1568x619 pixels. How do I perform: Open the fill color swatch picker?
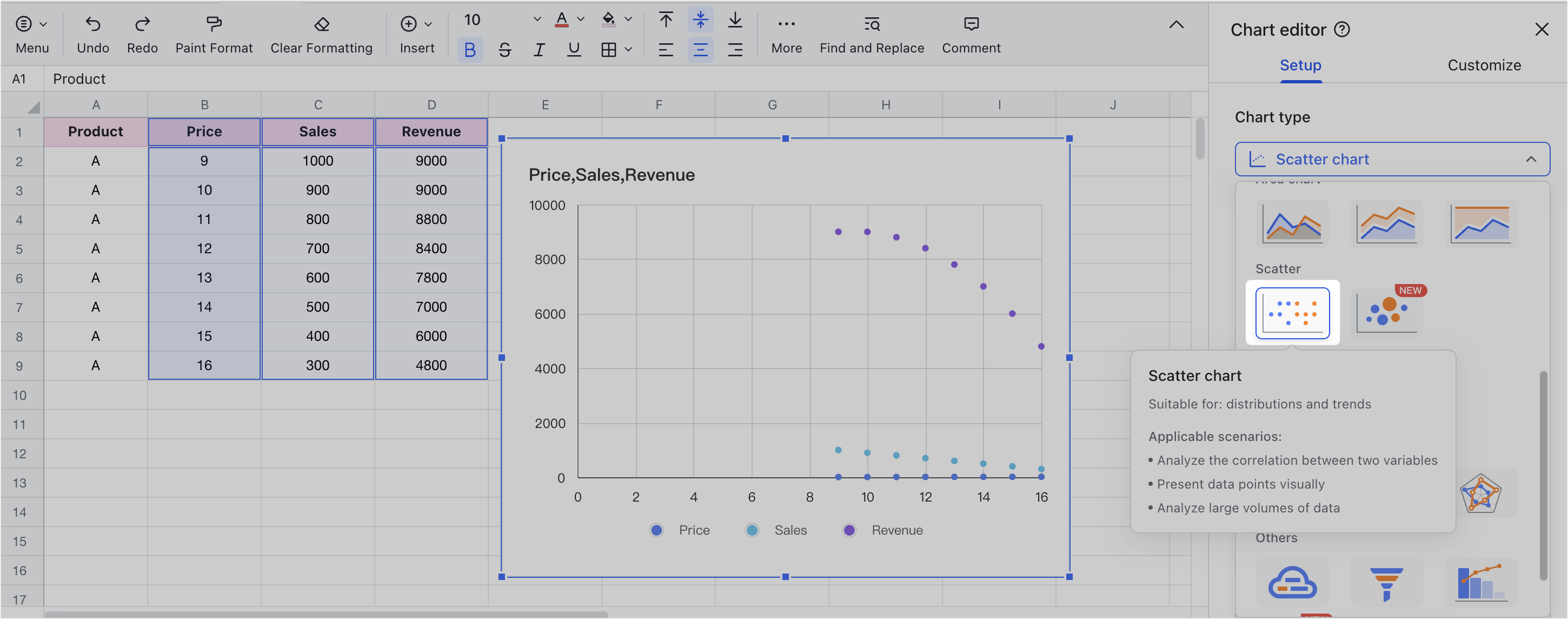point(627,19)
